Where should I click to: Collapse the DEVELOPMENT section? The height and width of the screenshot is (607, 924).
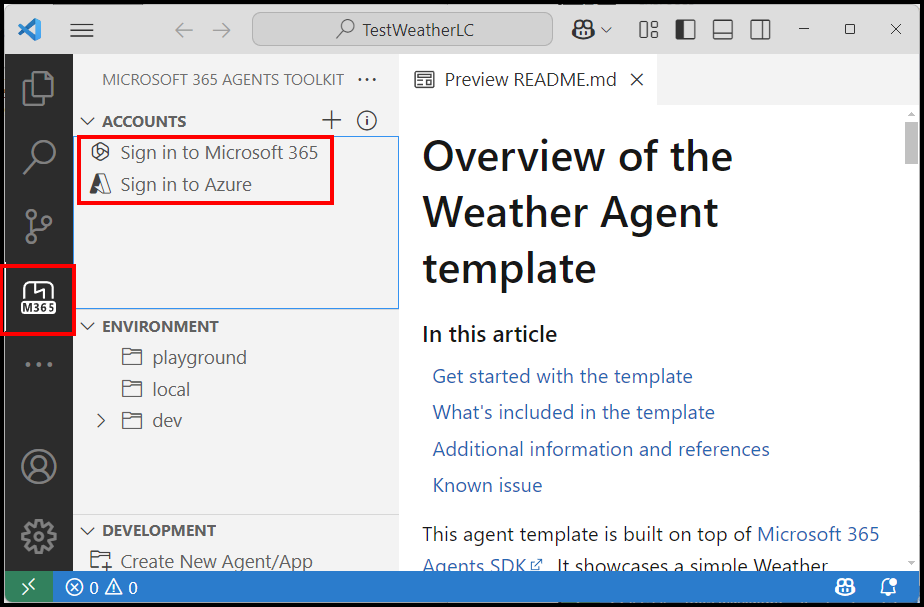point(87,531)
